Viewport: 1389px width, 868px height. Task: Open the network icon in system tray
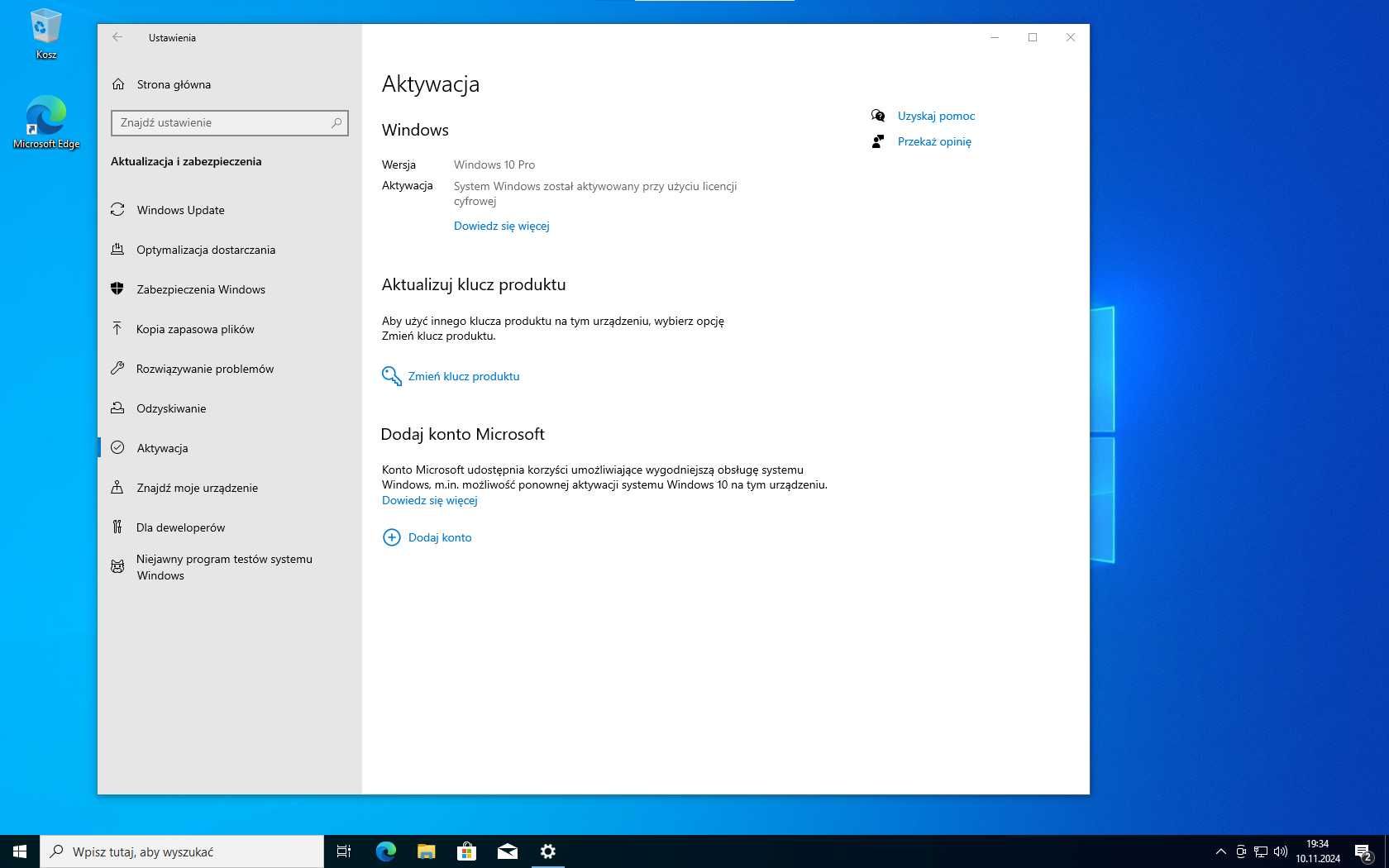[1261, 851]
